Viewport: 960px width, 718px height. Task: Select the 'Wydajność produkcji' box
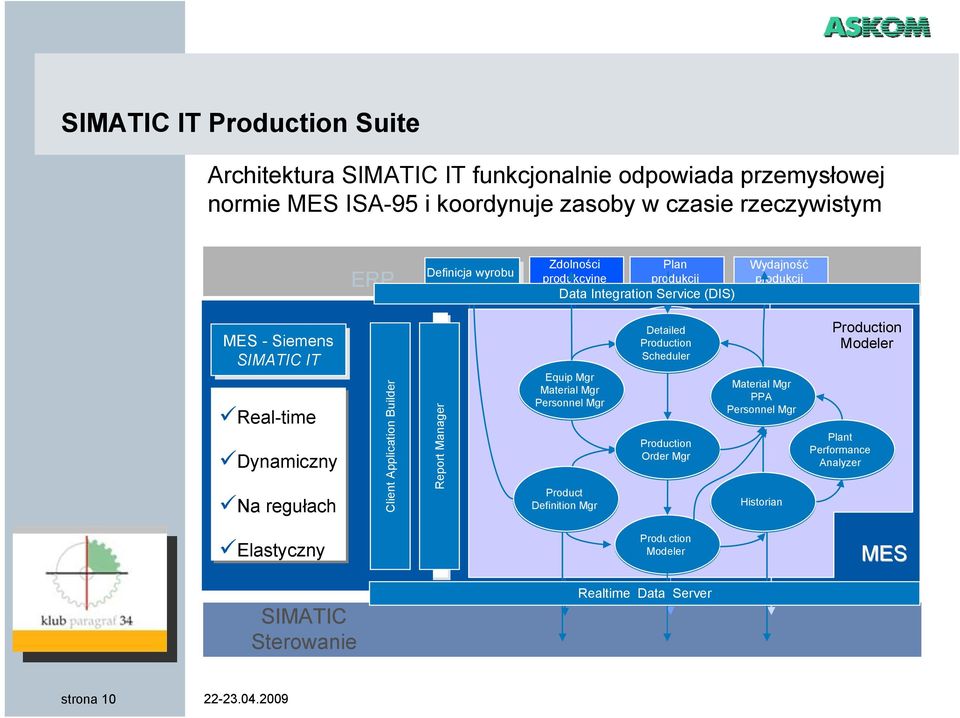tap(779, 271)
